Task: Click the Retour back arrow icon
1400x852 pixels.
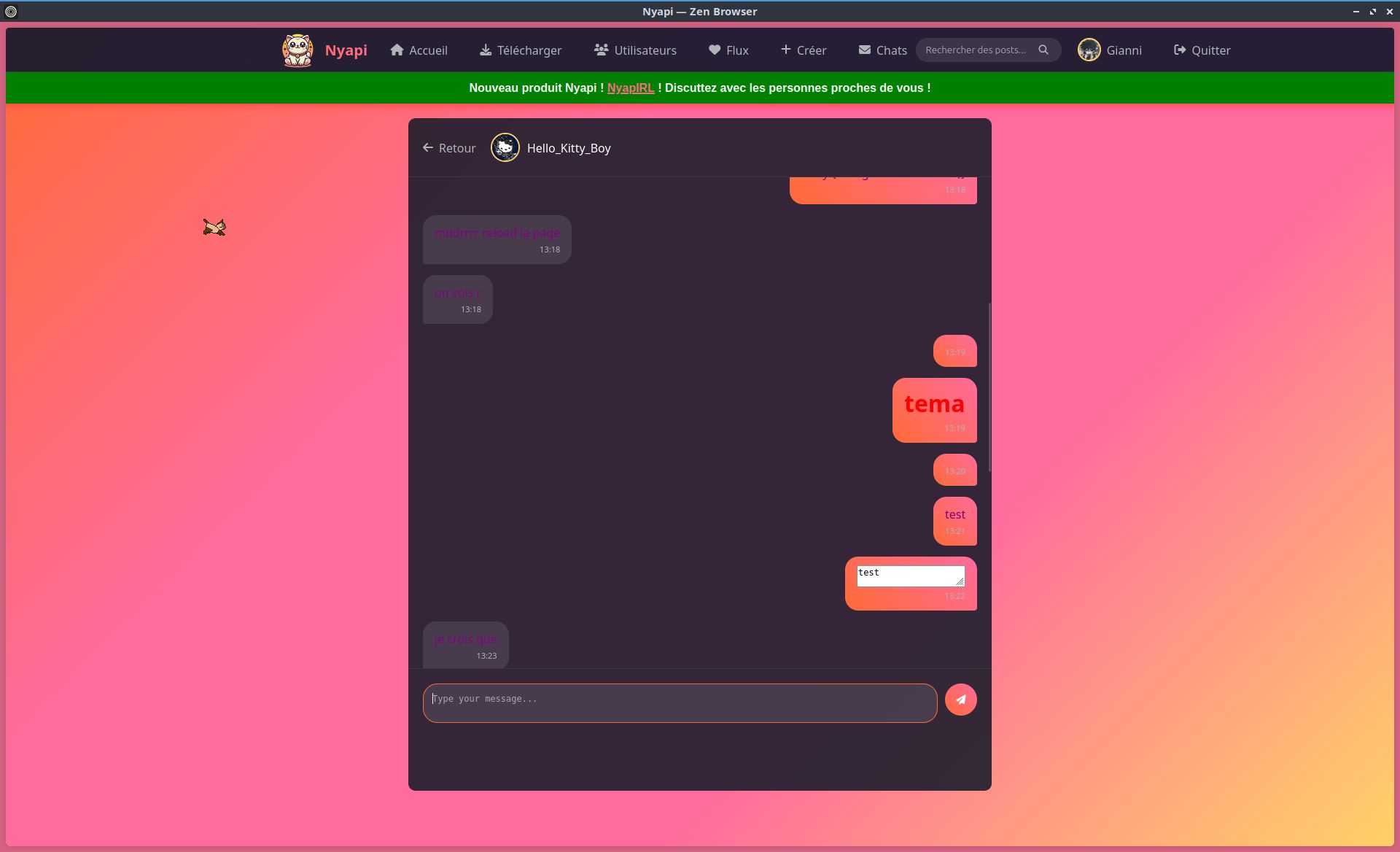Action: pos(428,148)
